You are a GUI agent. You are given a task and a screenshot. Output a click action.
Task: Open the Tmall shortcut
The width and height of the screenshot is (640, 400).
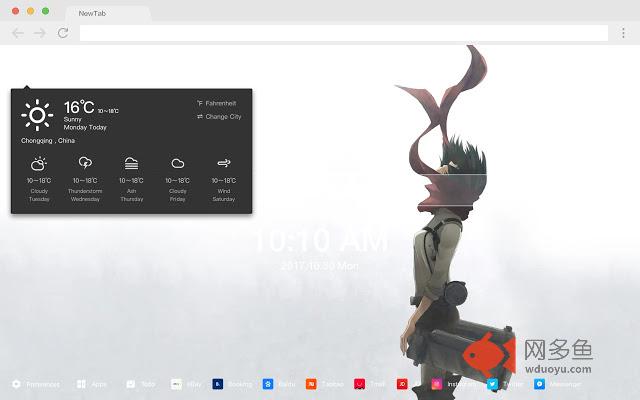(369, 384)
